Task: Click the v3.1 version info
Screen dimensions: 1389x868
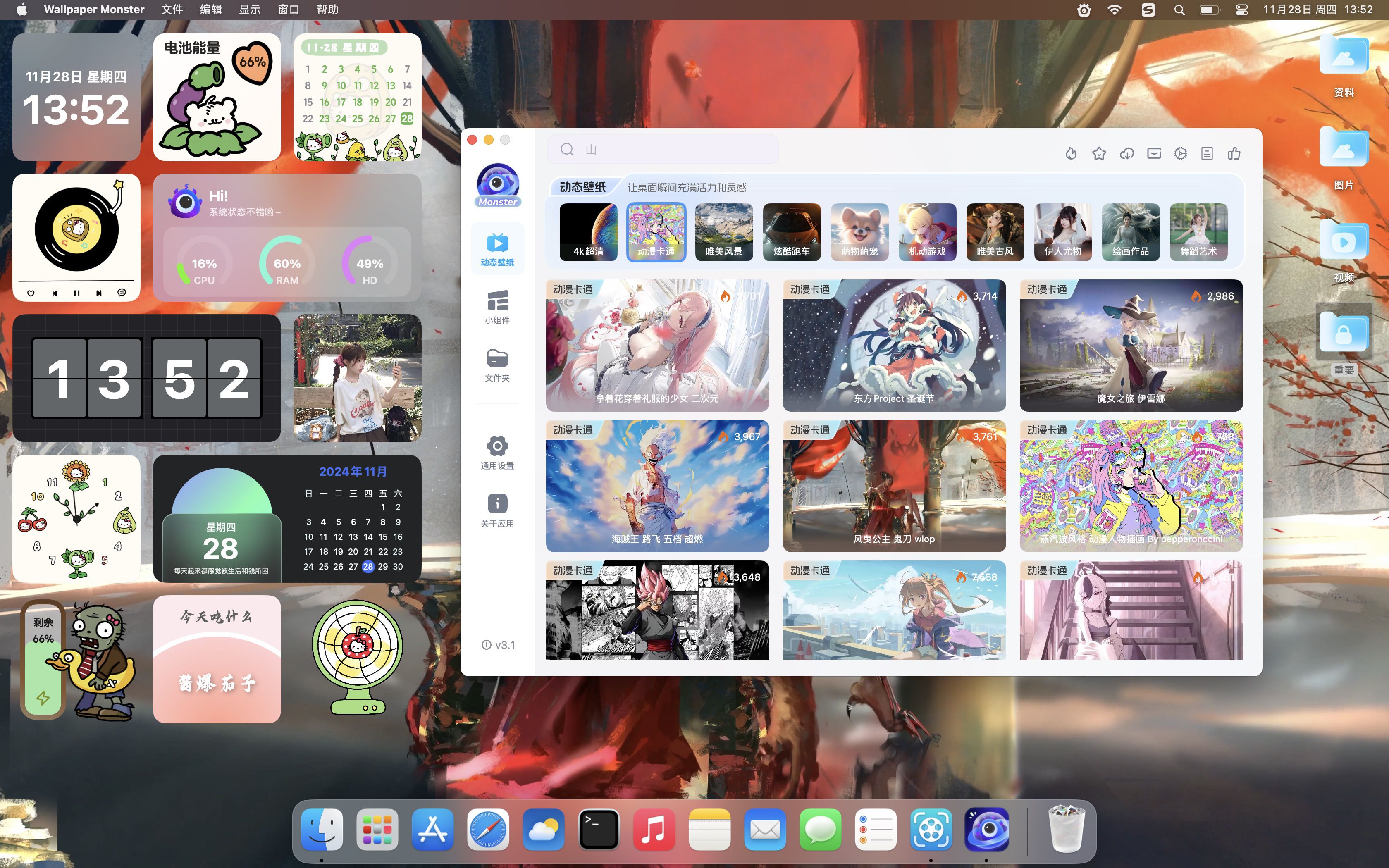Action: tap(498, 645)
